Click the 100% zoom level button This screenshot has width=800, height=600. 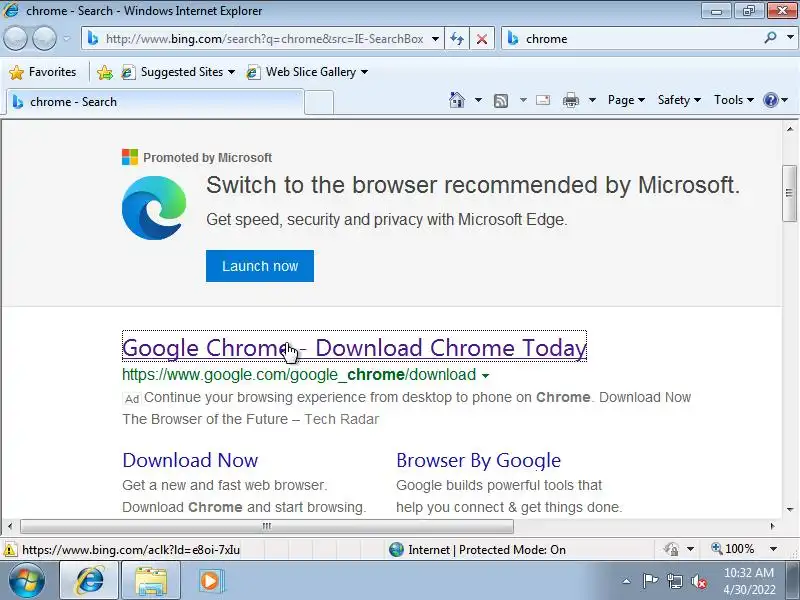[x=733, y=549]
